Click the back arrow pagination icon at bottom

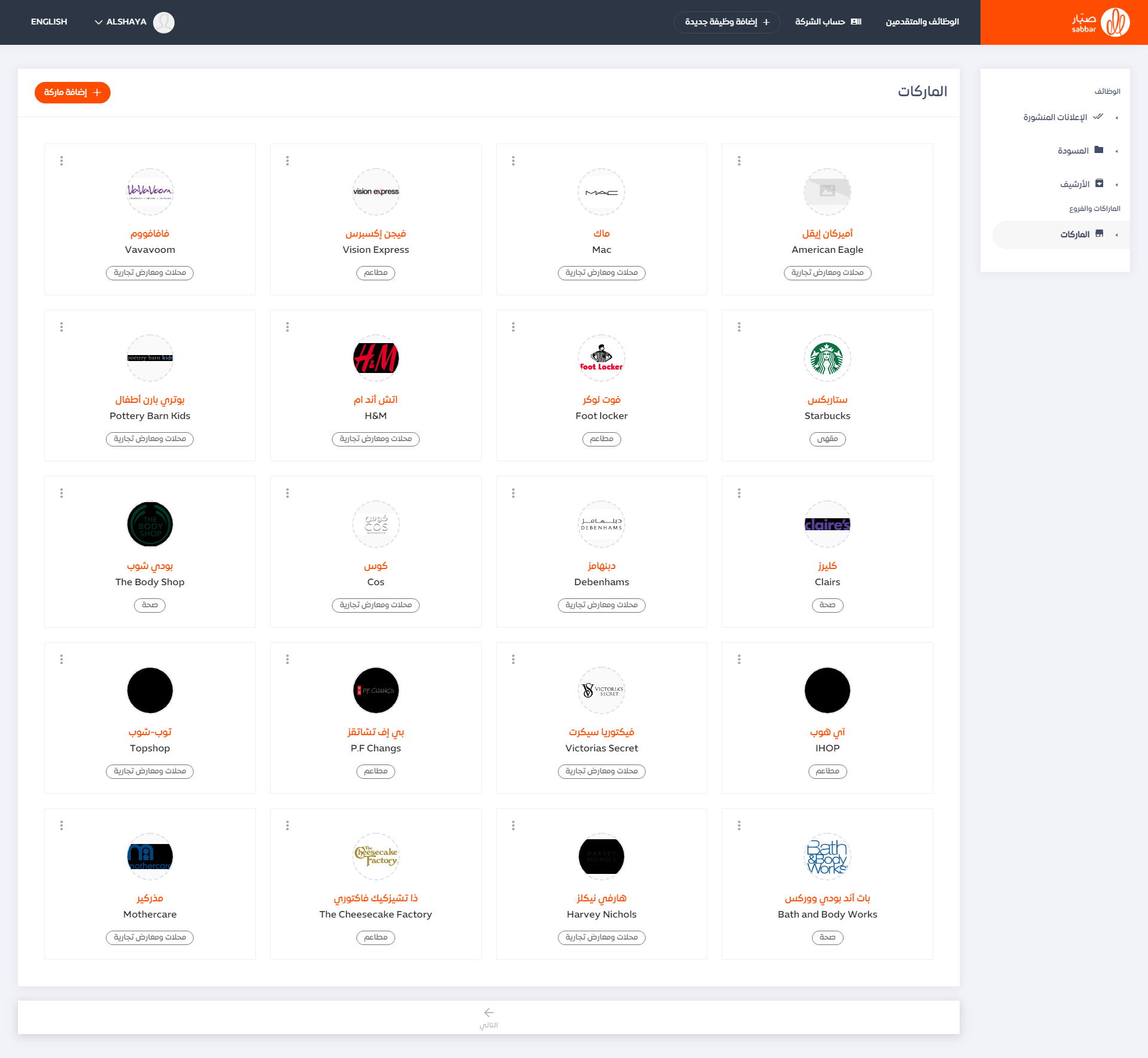click(x=488, y=1013)
